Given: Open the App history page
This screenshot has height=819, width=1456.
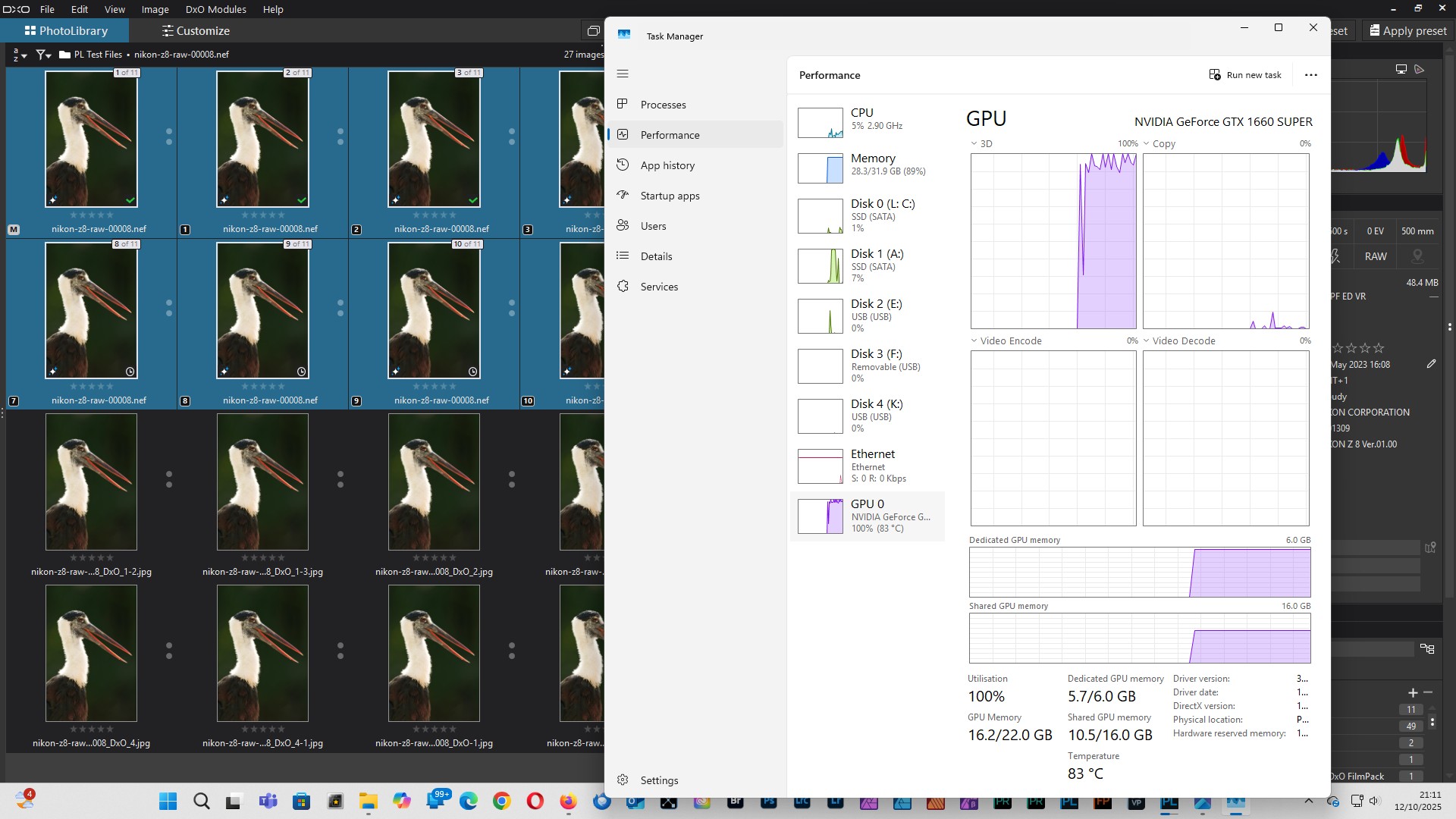Looking at the screenshot, I should 667,165.
